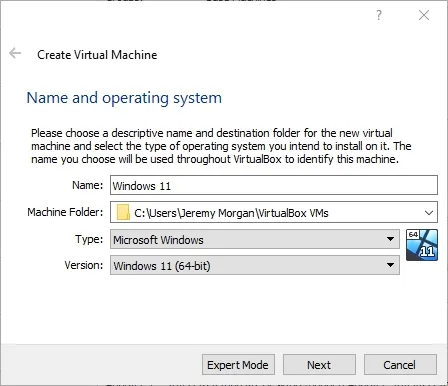Click the 'Name:' label
The width and height of the screenshot is (448, 386).
(88, 185)
